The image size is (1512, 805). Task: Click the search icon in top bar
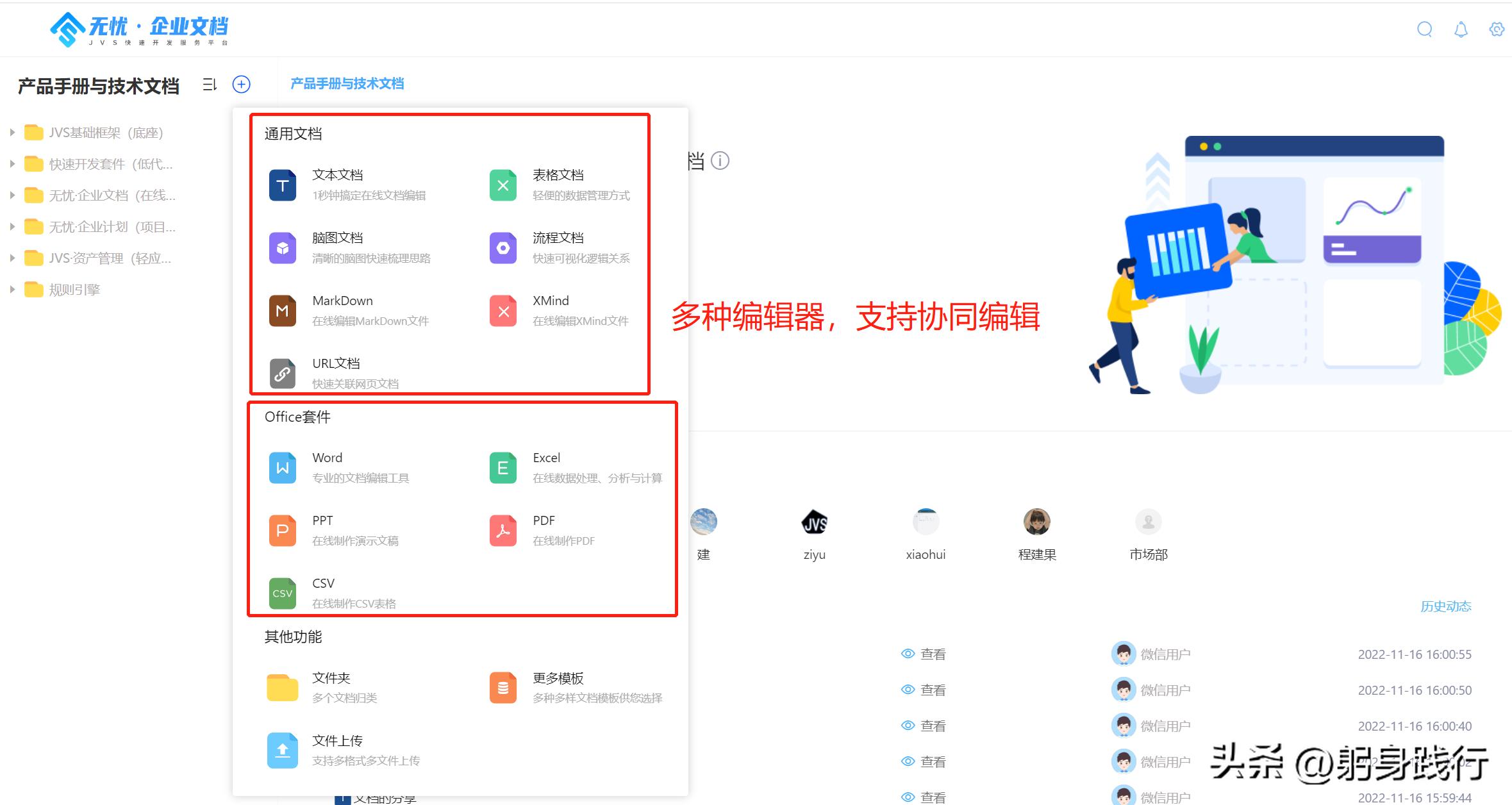point(1424,29)
